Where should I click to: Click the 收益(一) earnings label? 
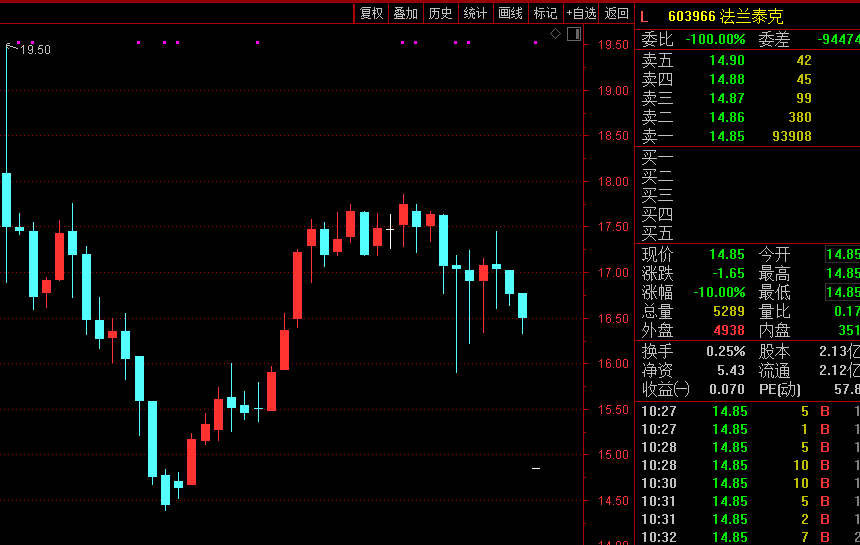click(666, 389)
